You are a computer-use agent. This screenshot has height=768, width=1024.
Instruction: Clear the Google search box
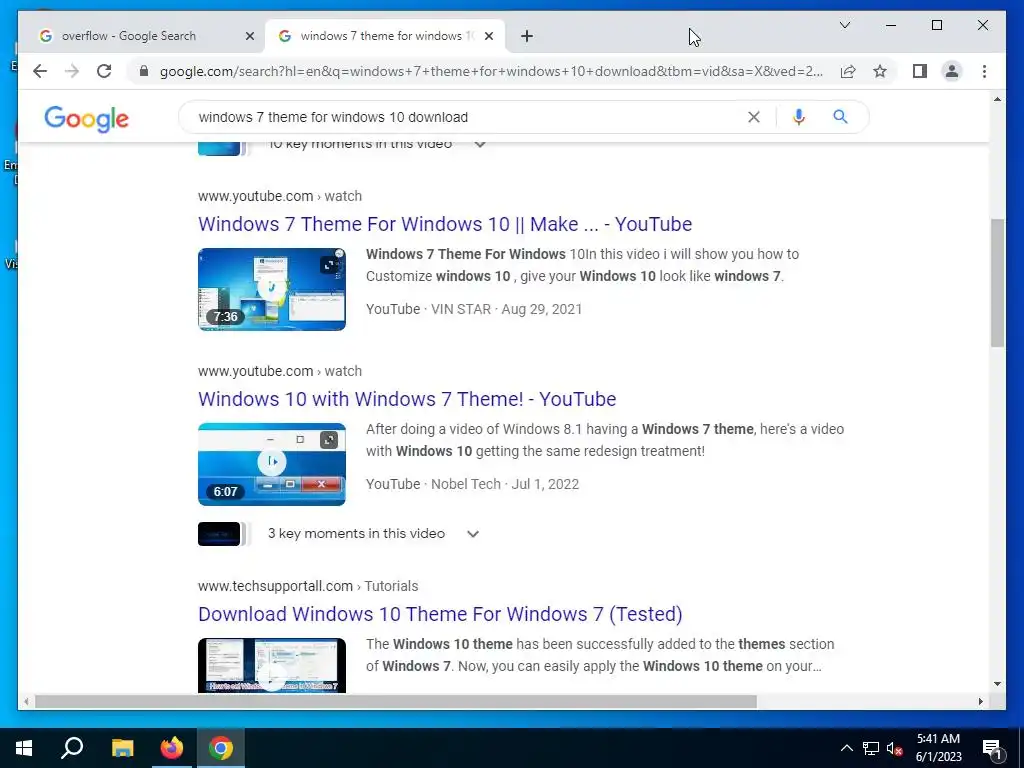(x=754, y=117)
